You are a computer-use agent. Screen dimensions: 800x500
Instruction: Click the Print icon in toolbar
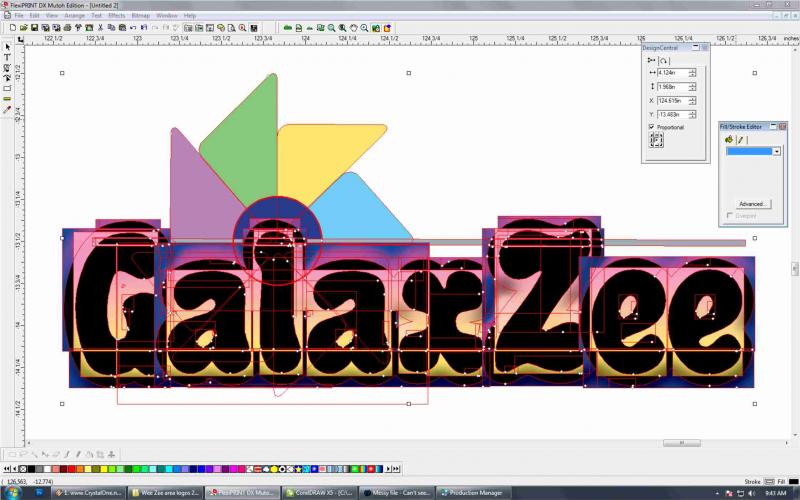pyautogui.click(x=67, y=28)
